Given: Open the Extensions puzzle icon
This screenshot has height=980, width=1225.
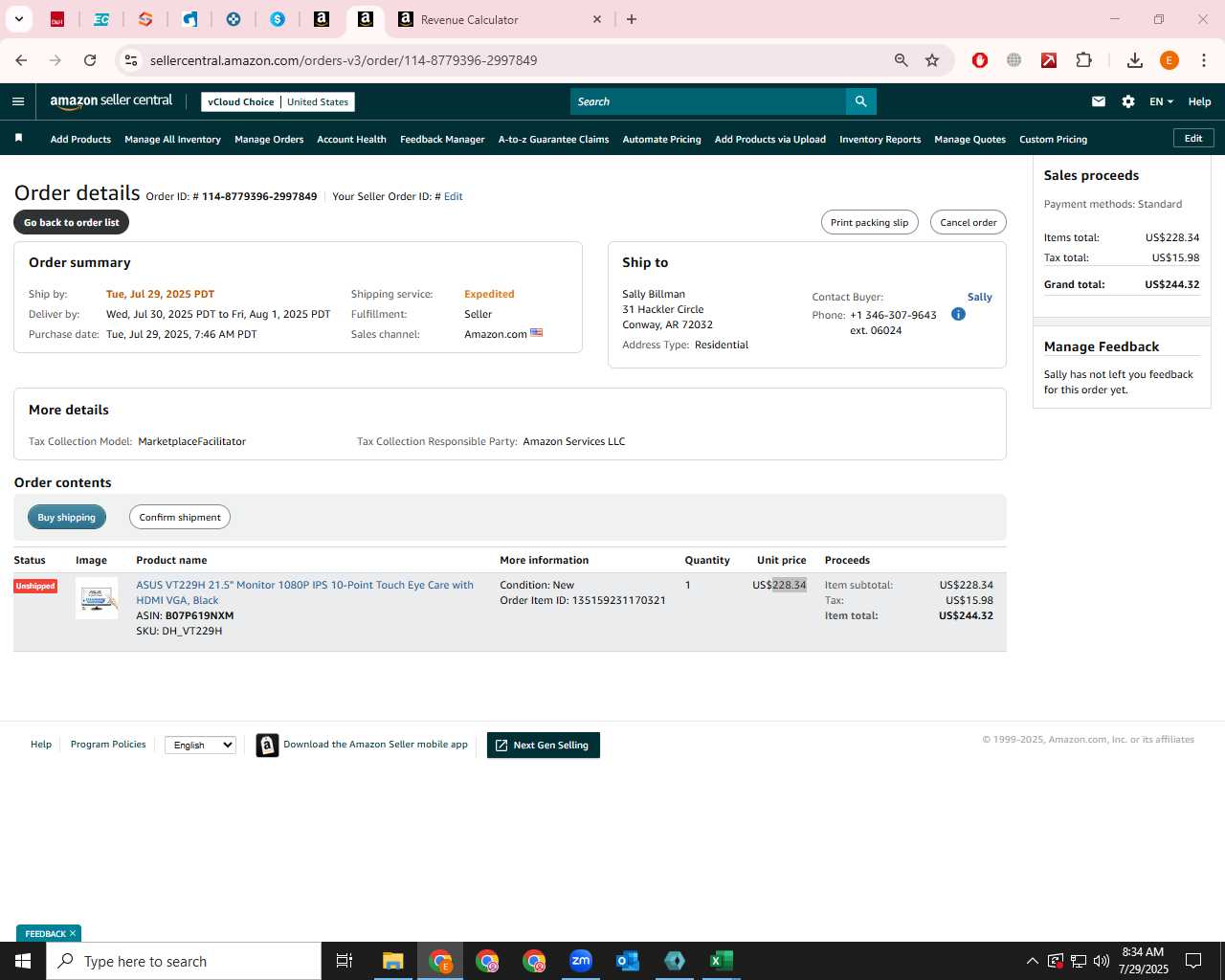Looking at the screenshot, I should [x=1083, y=60].
